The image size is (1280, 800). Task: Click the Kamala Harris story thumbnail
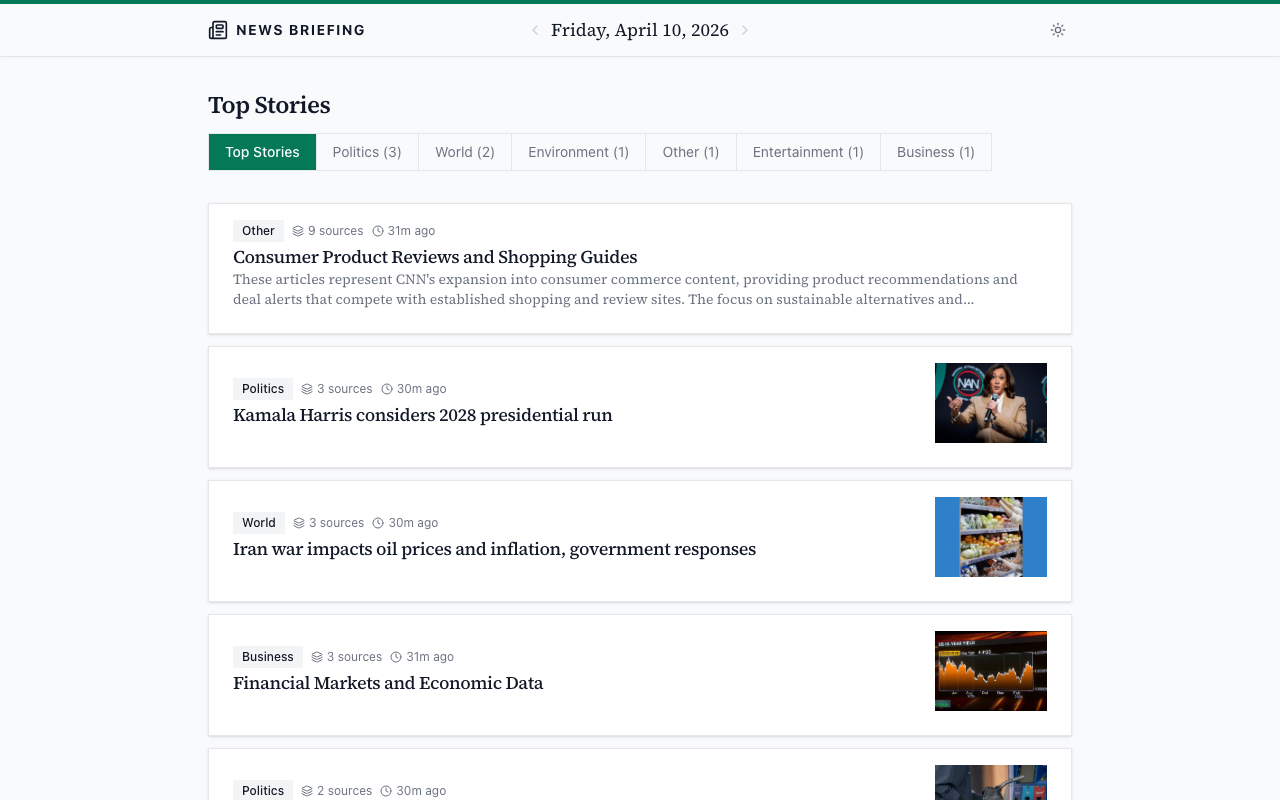click(x=991, y=403)
